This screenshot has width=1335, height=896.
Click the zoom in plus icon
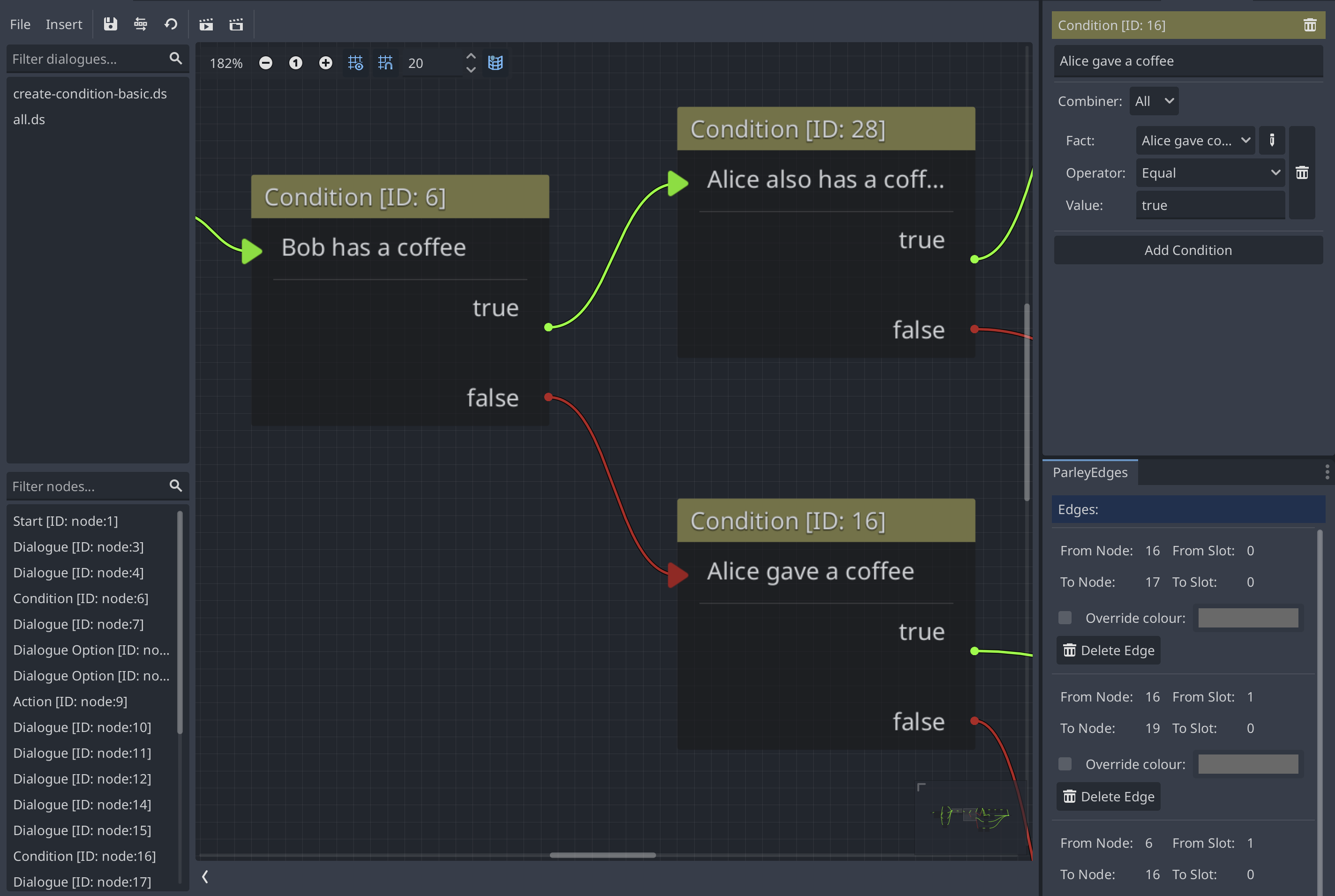[325, 63]
